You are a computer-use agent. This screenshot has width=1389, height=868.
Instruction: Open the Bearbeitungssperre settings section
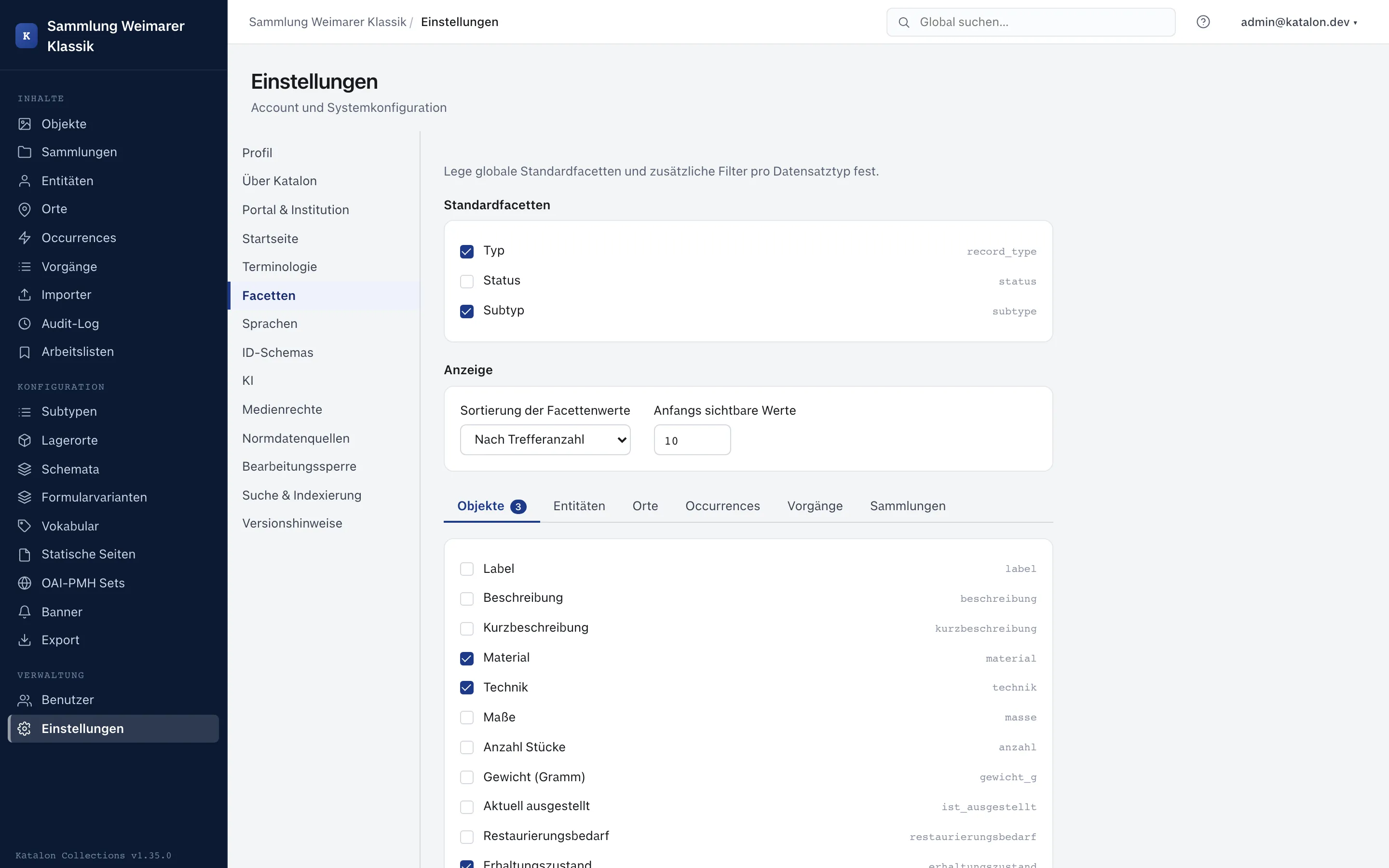[x=324, y=466]
